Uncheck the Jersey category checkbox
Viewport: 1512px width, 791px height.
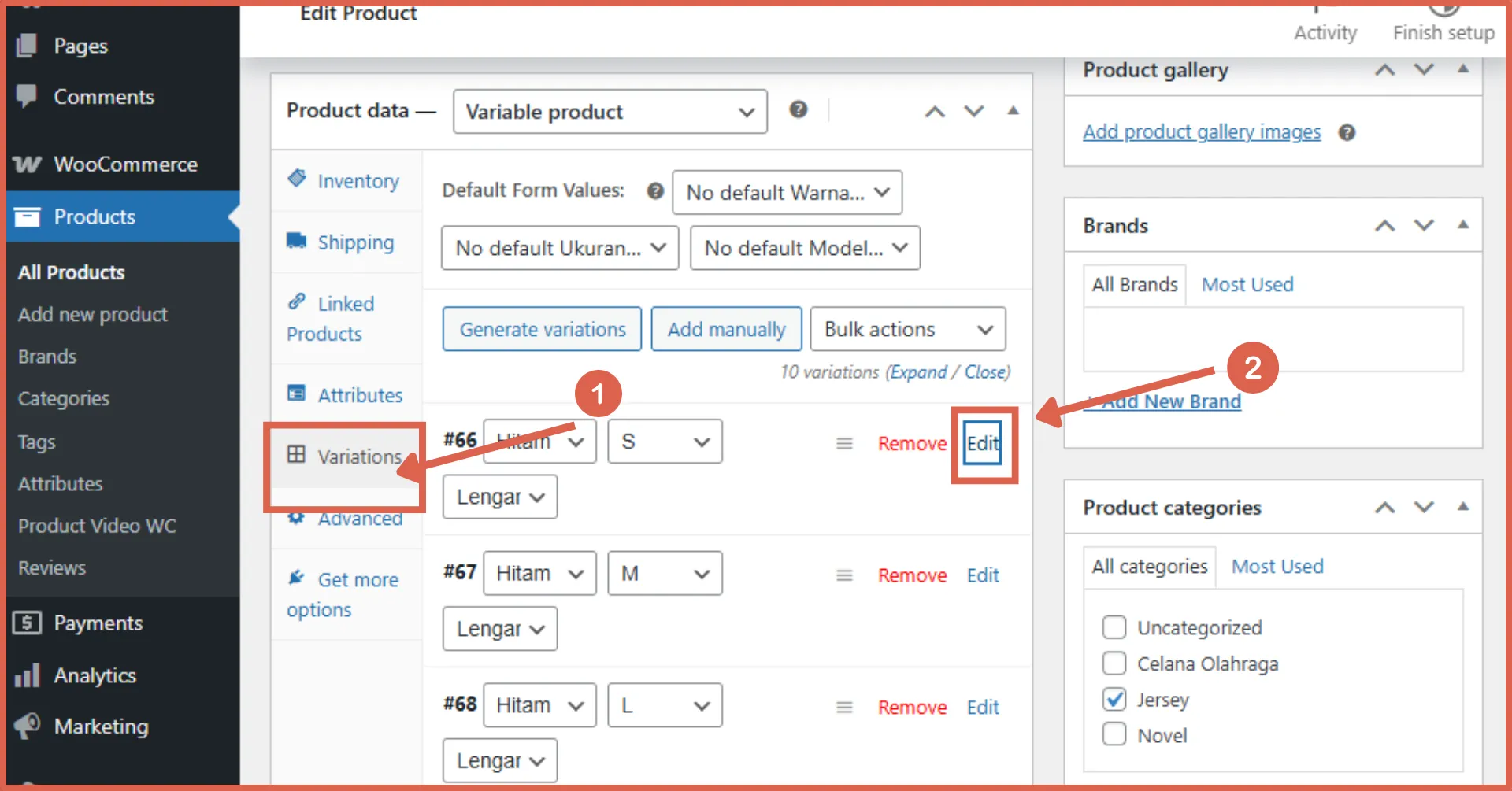[x=1114, y=699]
